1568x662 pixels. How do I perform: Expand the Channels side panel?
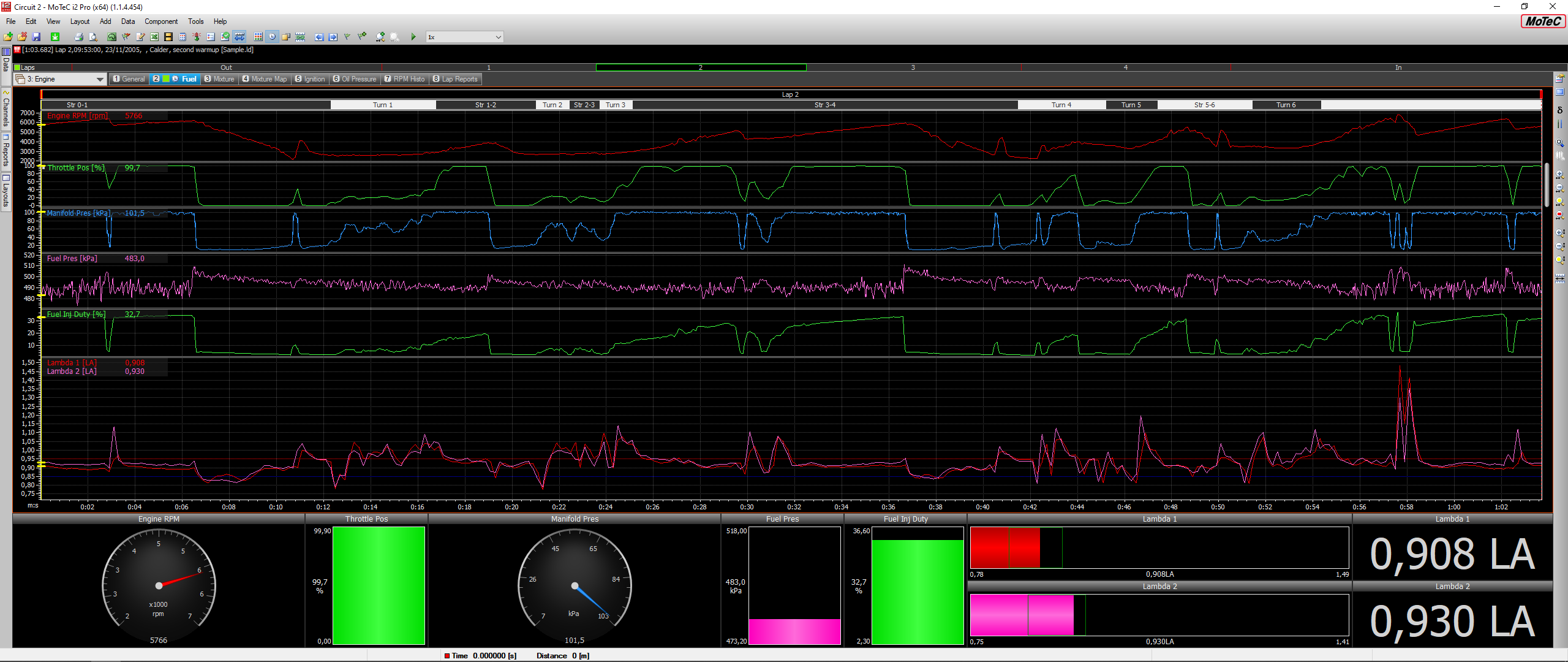(x=6, y=110)
